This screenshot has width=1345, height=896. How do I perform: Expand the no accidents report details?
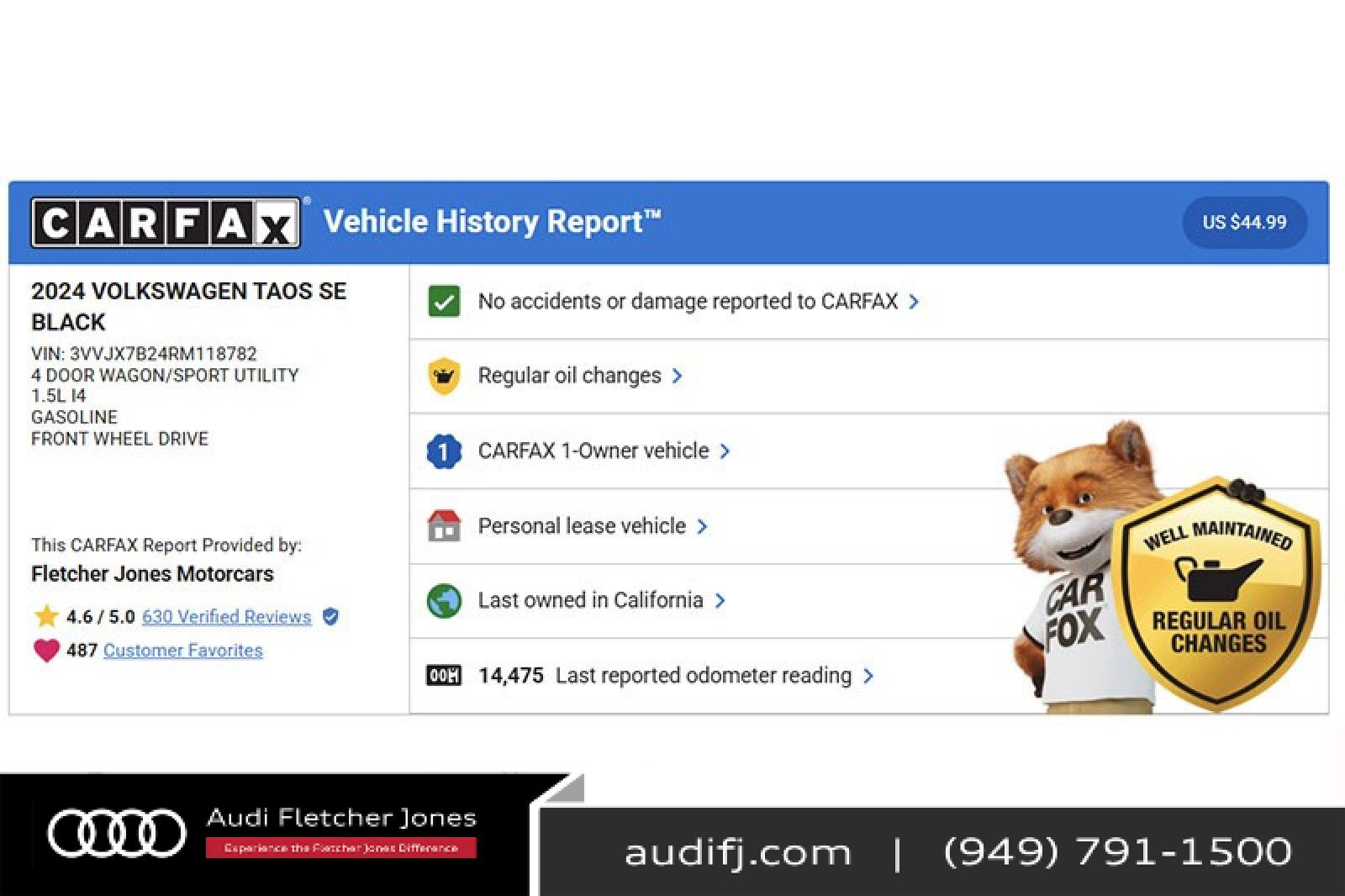click(915, 301)
